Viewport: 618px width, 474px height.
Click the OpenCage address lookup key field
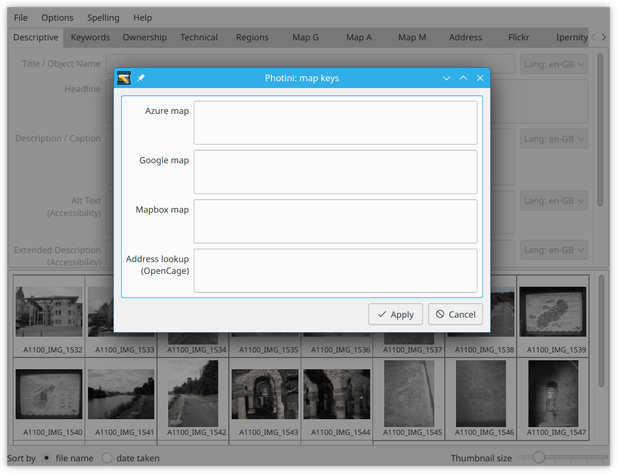coord(335,271)
